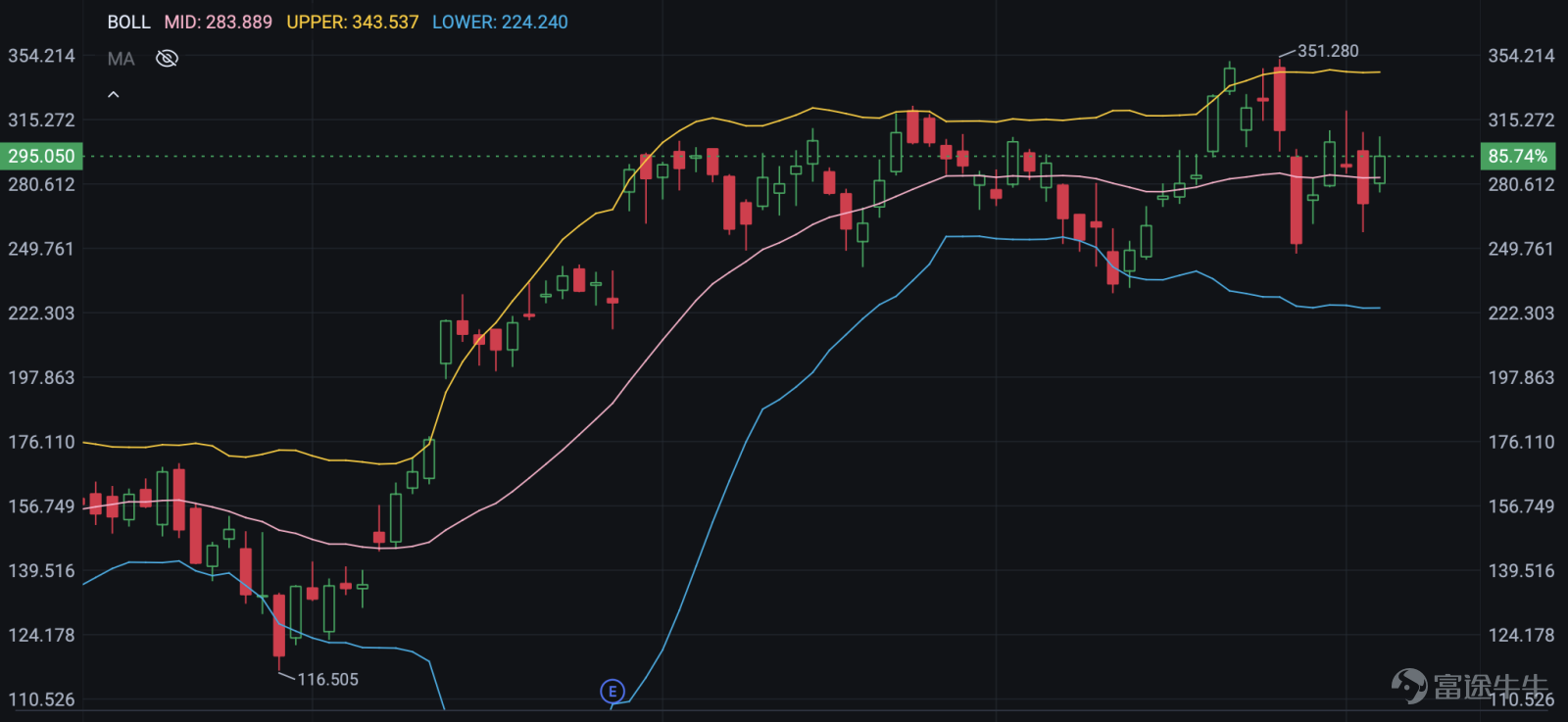Click the left axis label 139.516

click(41, 570)
